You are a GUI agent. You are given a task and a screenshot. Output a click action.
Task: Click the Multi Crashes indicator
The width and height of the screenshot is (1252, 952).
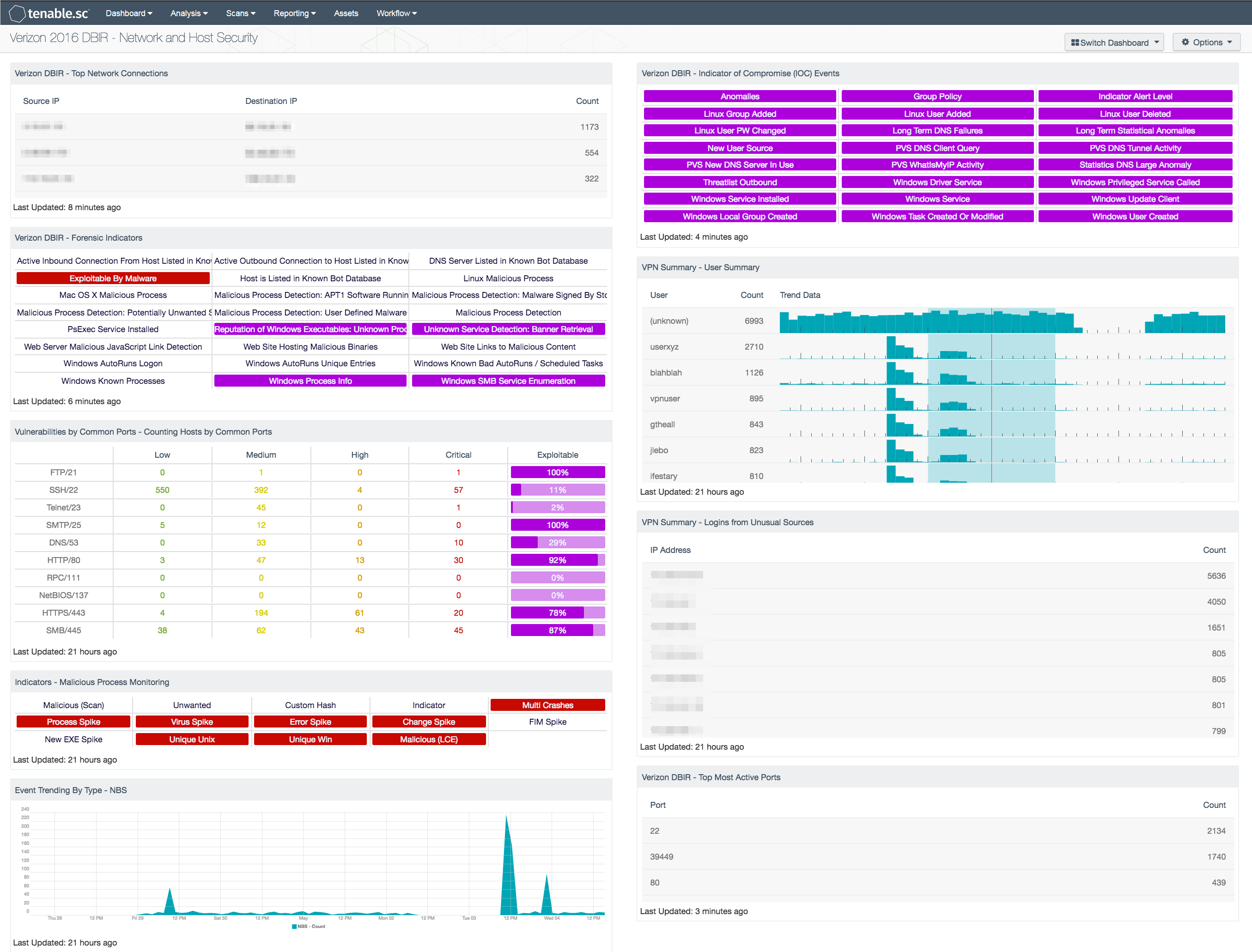pyautogui.click(x=547, y=705)
